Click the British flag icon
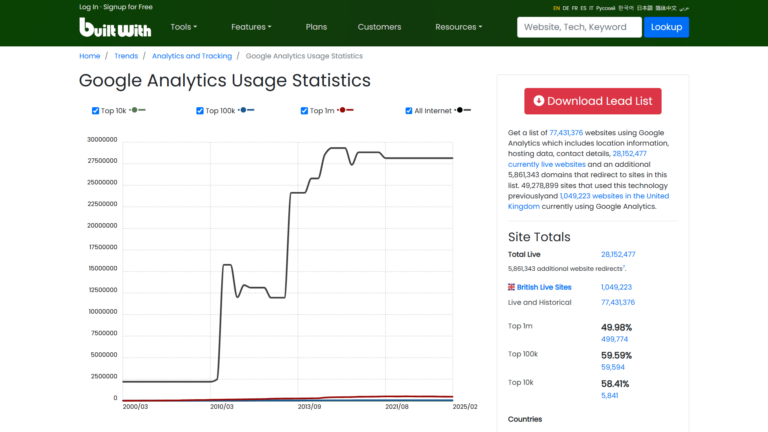 [511, 287]
